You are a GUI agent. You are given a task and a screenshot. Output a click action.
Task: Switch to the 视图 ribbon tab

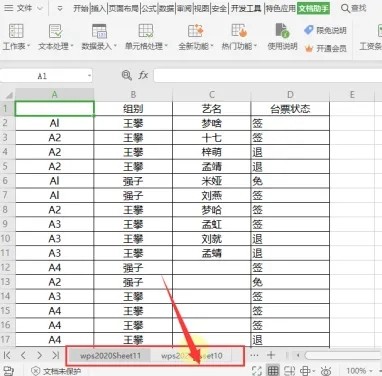(x=201, y=8)
